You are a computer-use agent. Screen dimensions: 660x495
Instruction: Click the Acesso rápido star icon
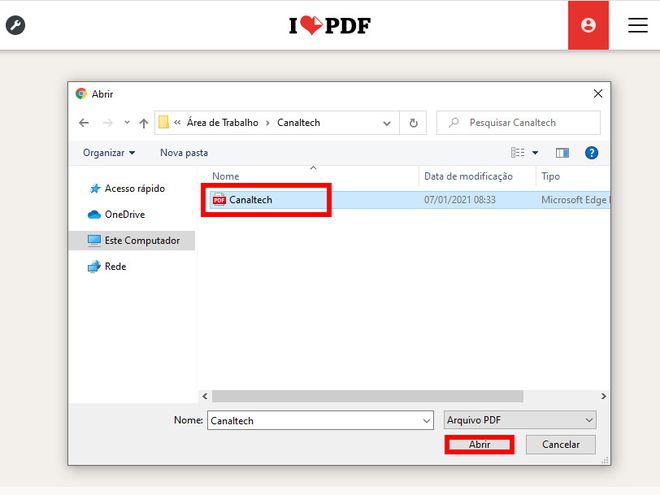95,189
